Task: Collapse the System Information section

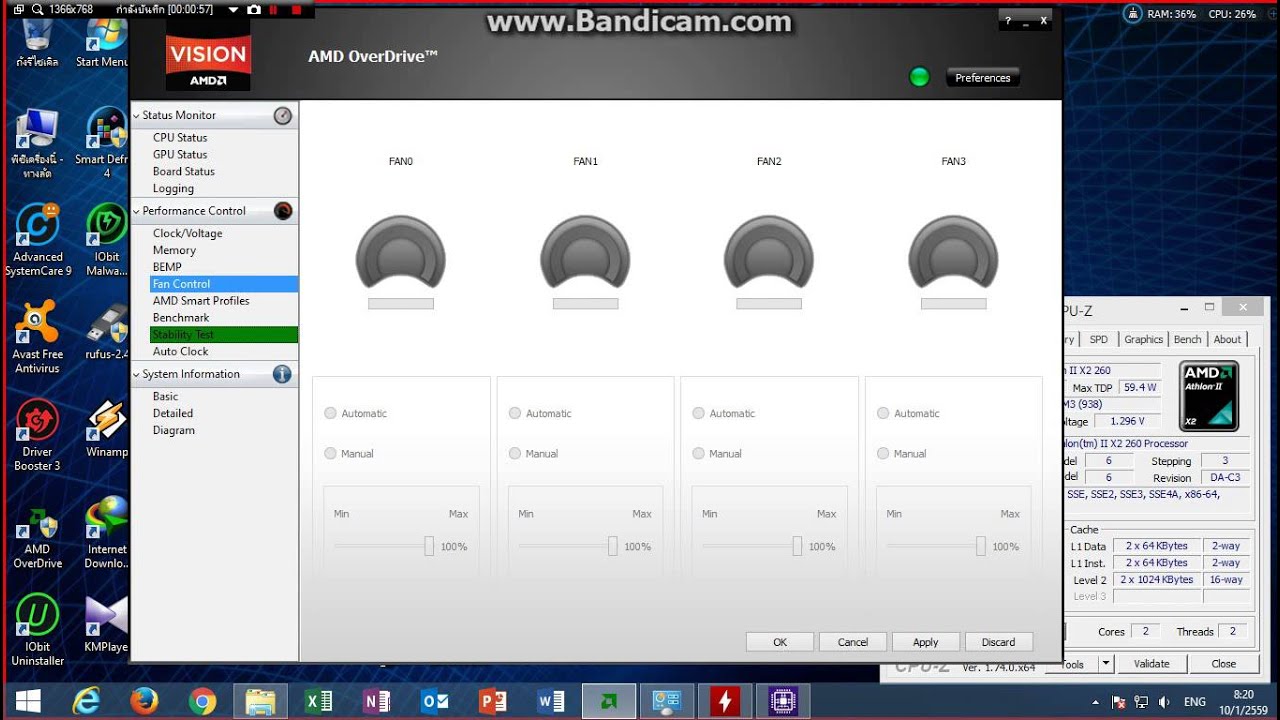Action: click(136, 375)
